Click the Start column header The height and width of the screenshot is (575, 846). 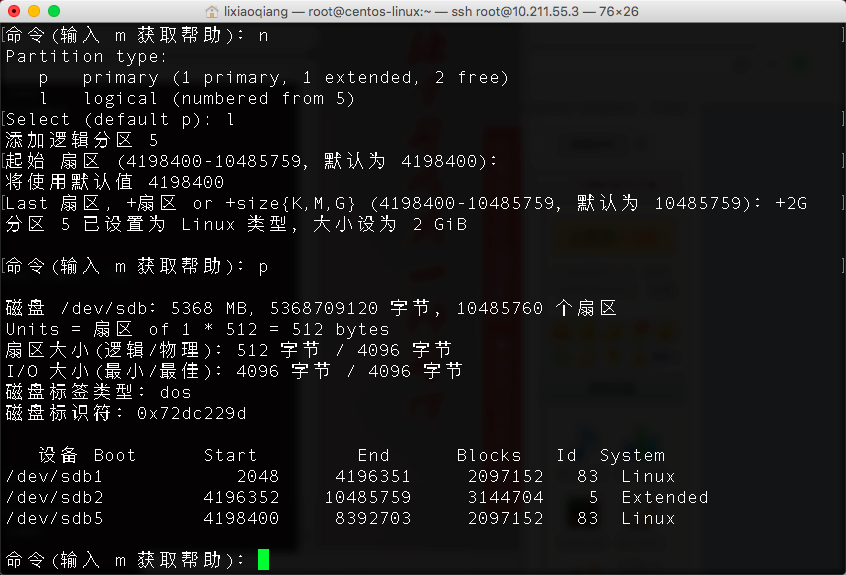pyautogui.click(x=230, y=455)
